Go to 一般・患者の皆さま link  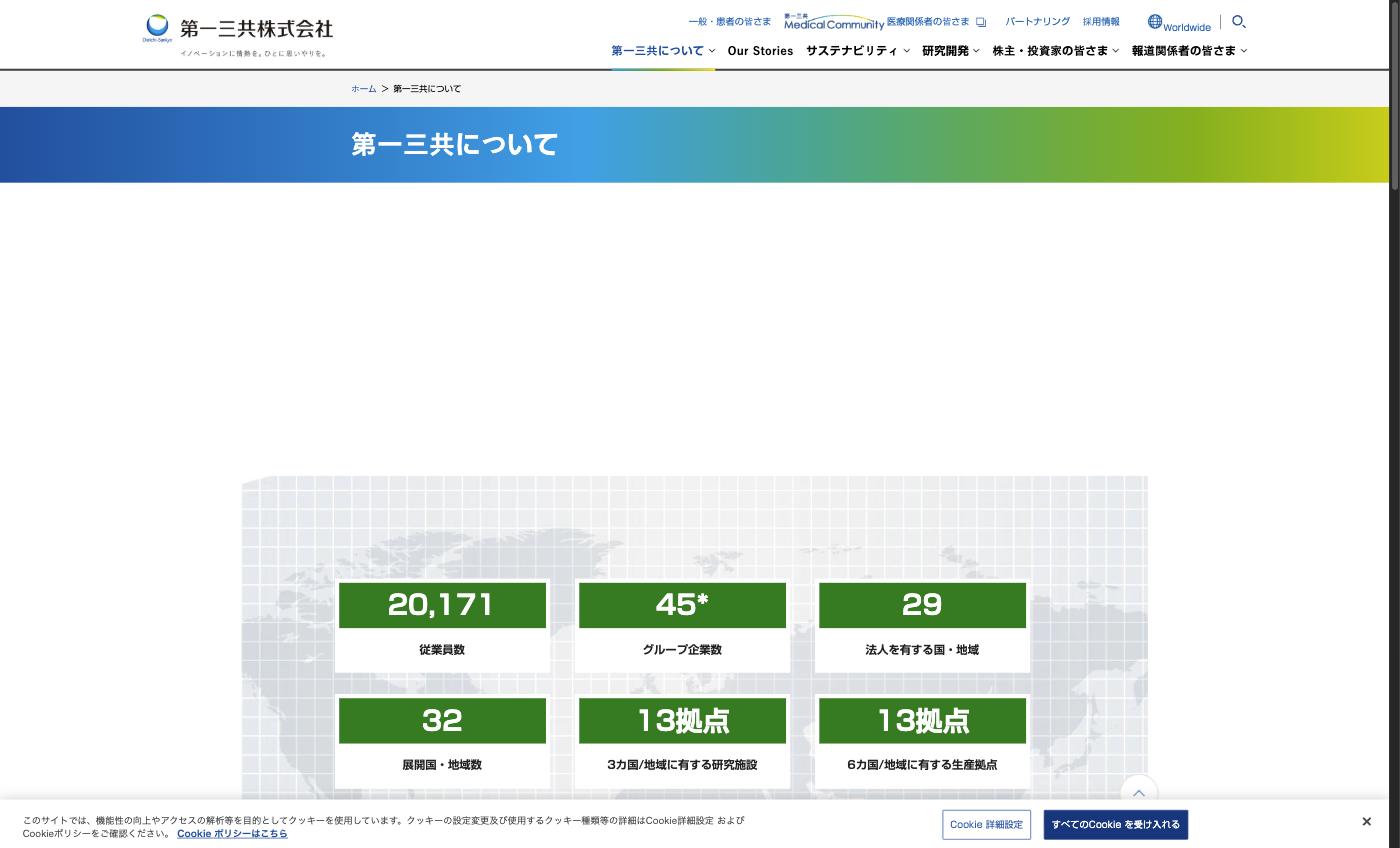point(729,21)
